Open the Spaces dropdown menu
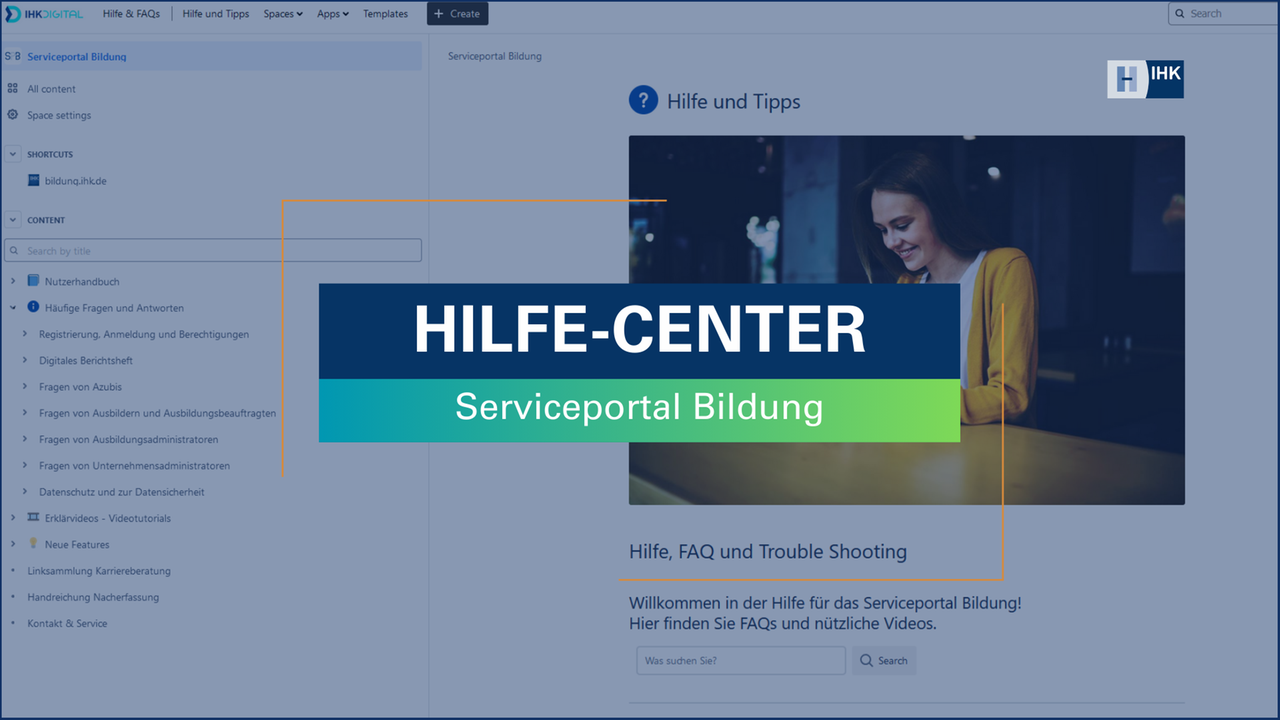1280x720 pixels. pyautogui.click(x=283, y=14)
